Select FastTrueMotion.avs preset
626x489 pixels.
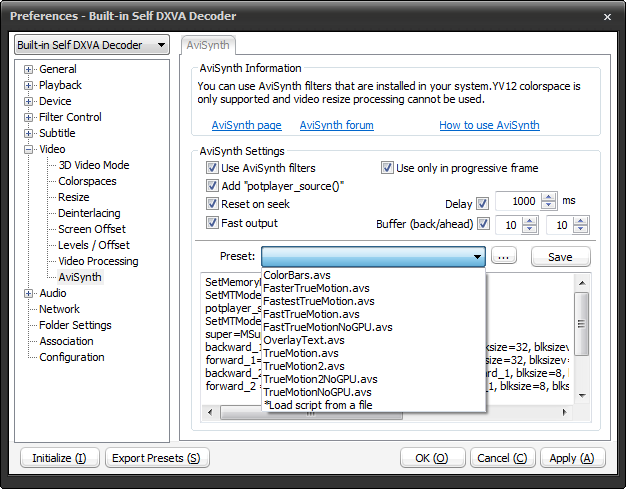(374, 314)
